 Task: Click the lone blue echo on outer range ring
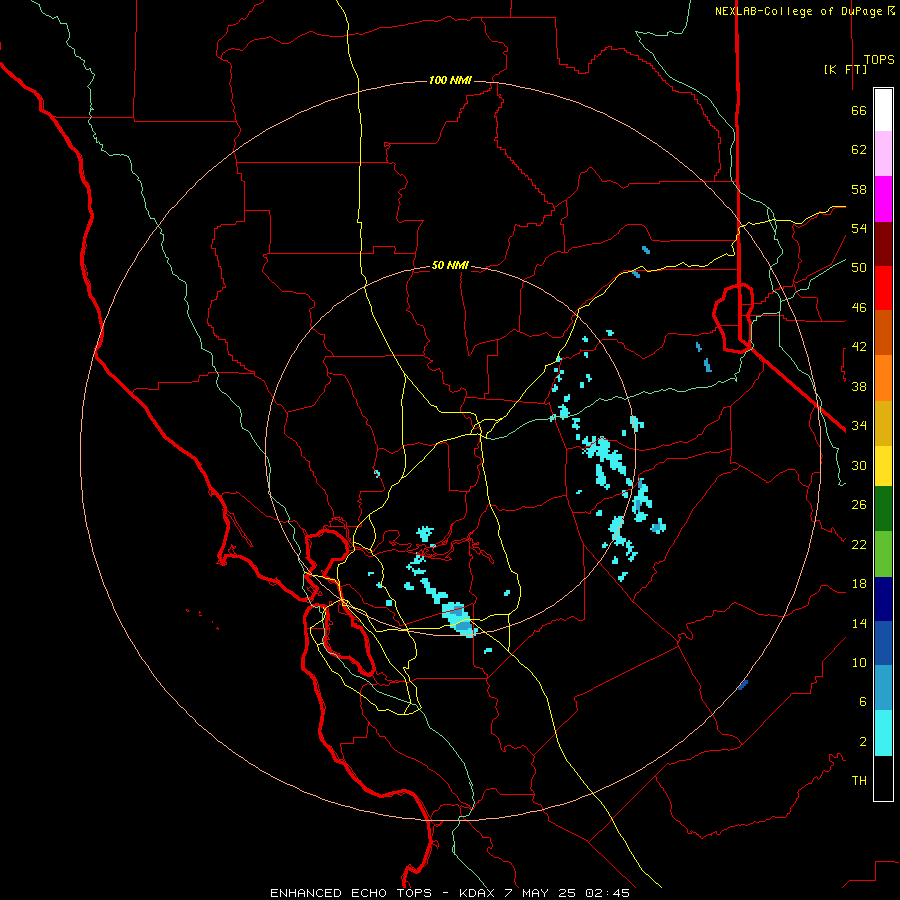pyautogui.click(x=743, y=684)
